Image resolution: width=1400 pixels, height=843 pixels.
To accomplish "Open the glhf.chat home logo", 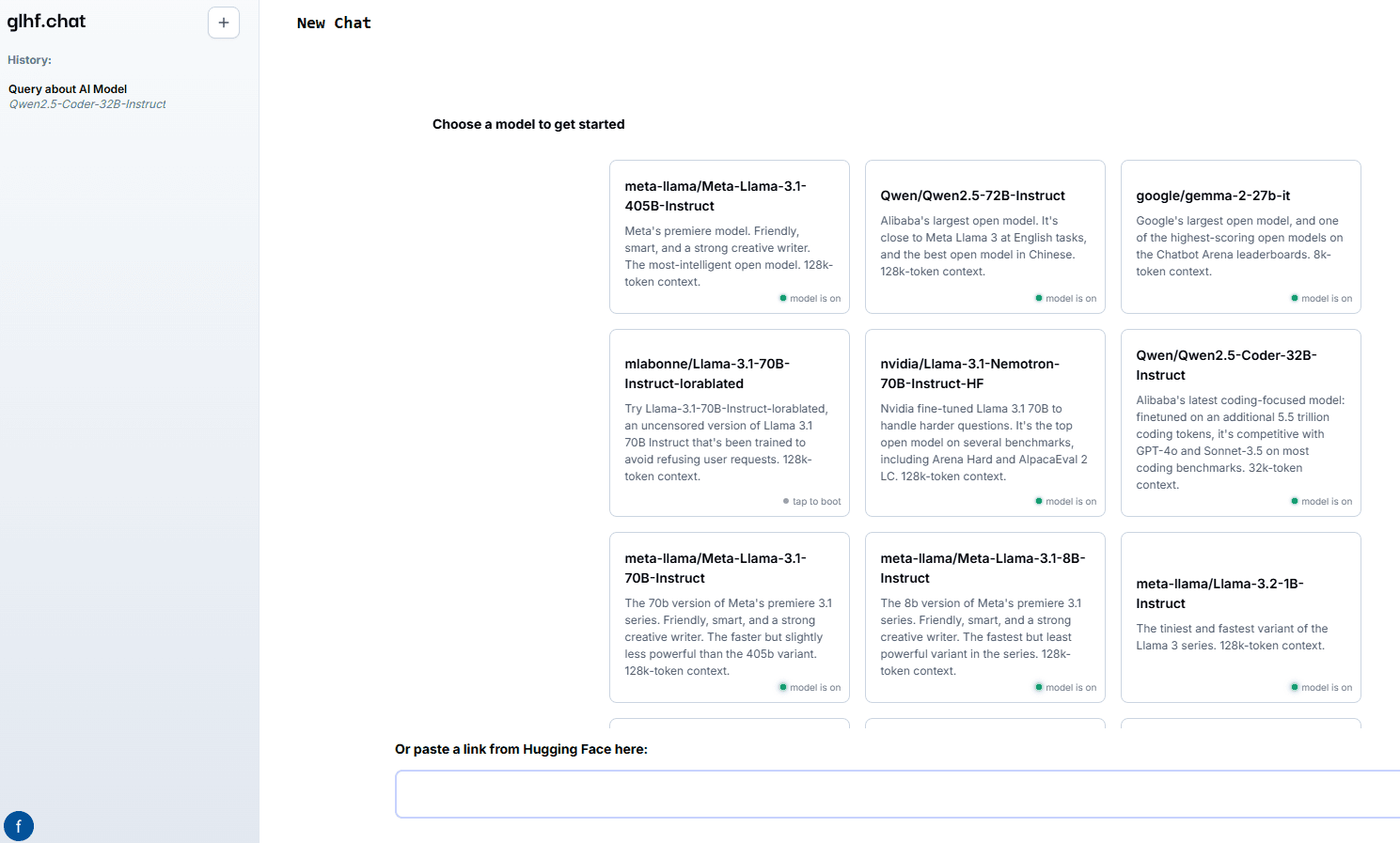I will tap(46, 21).
